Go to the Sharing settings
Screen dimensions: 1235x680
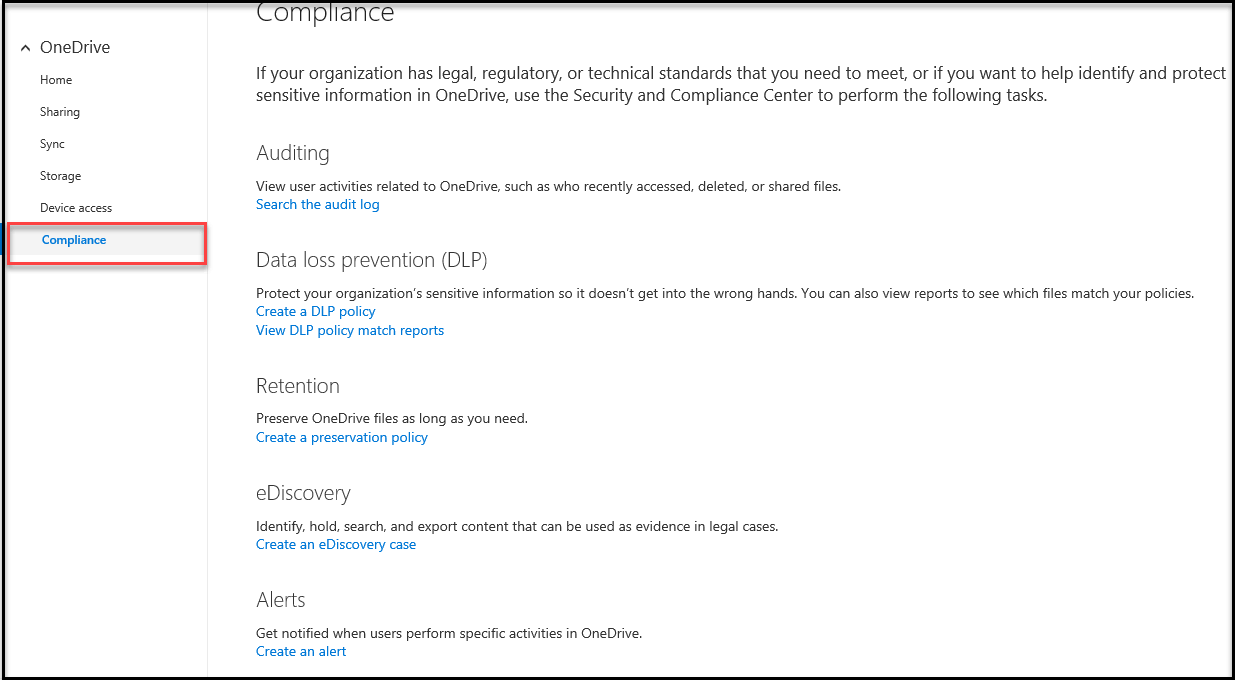pos(60,112)
